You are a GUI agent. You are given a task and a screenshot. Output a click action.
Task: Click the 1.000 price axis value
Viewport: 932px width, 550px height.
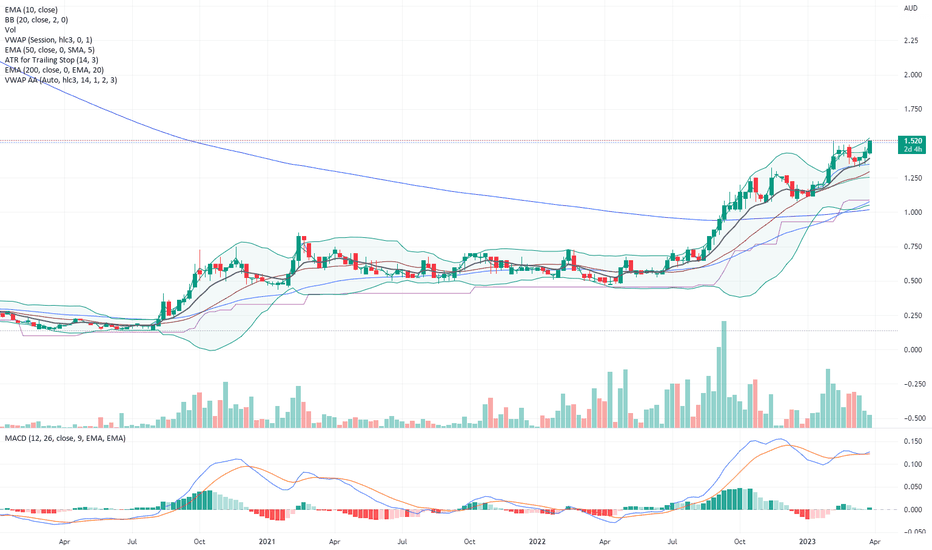pyautogui.click(x=912, y=212)
